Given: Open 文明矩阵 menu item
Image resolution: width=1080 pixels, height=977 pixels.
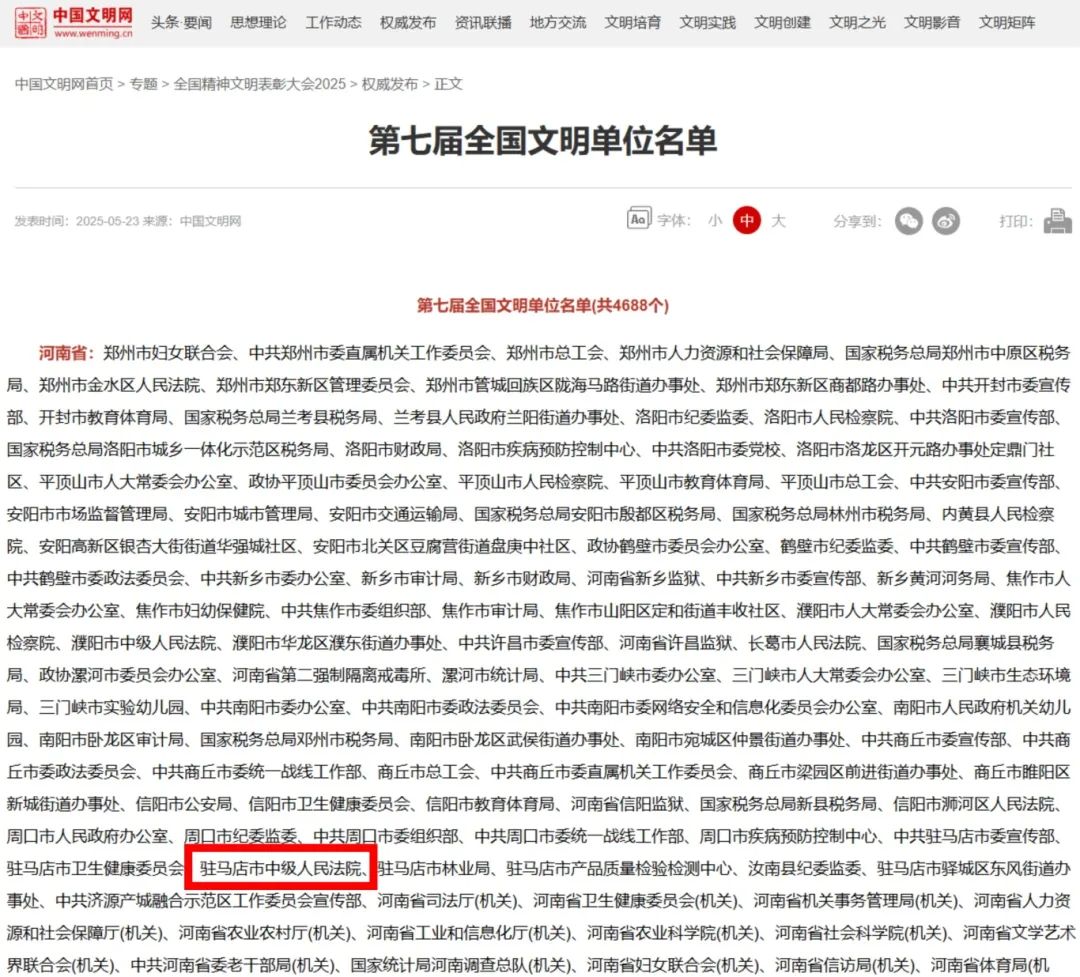Looking at the screenshot, I should pyautogui.click(x=1007, y=22).
